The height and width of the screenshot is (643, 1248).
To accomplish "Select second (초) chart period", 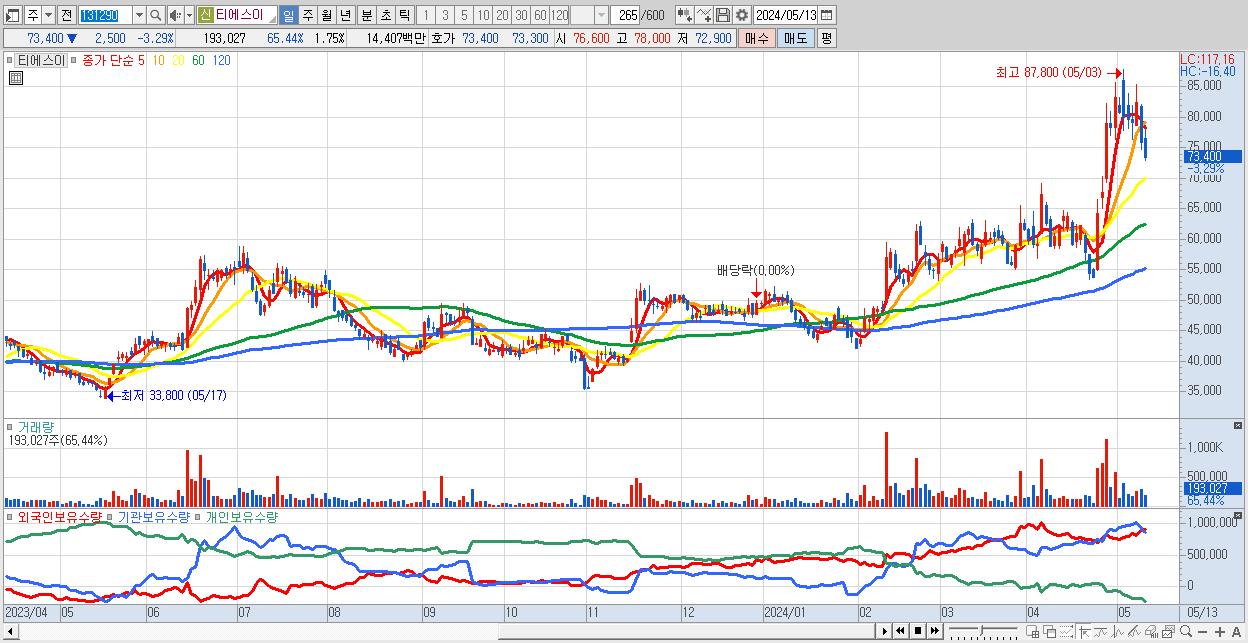I will pyautogui.click(x=386, y=15).
